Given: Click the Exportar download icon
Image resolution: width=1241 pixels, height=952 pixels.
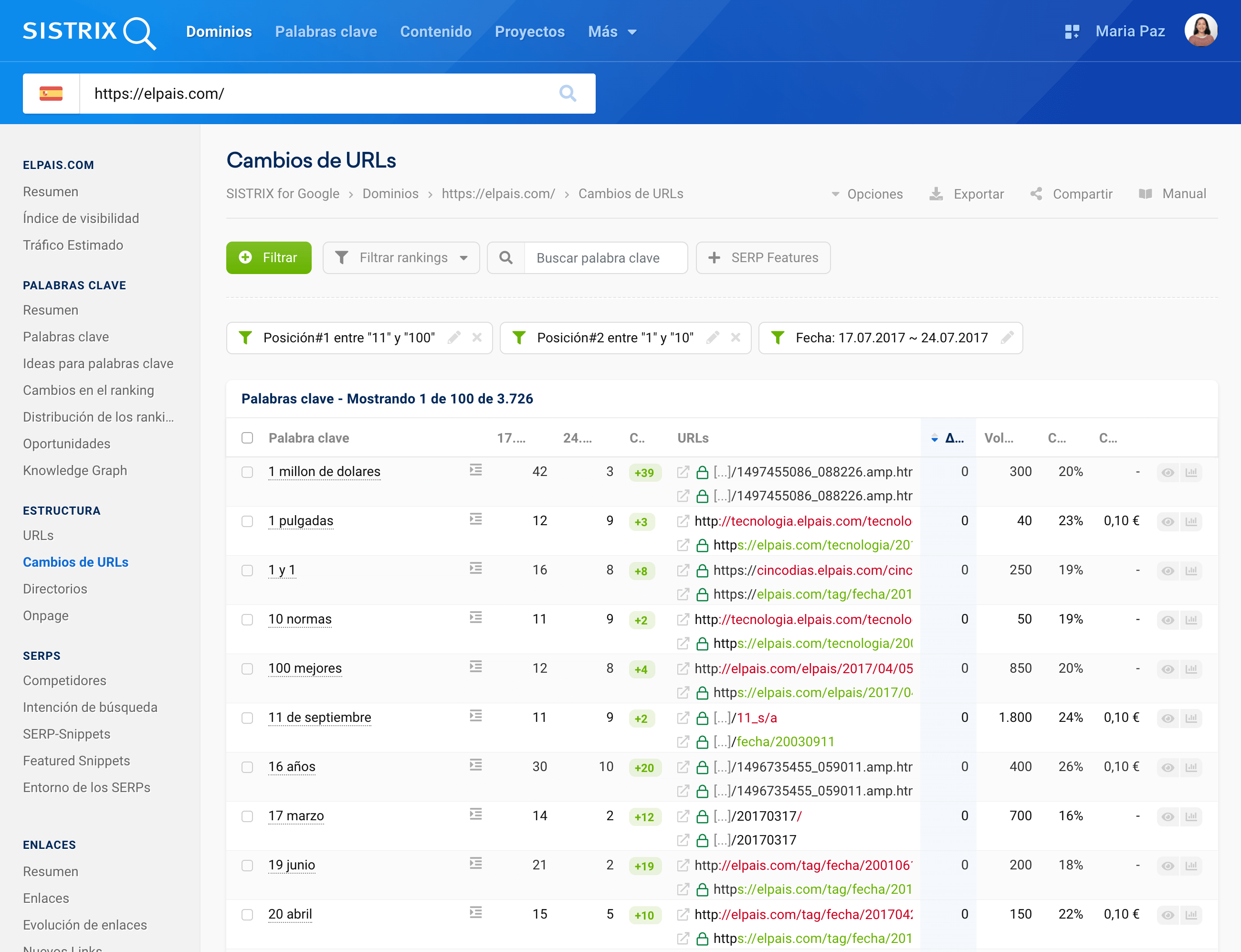Looking at the screenshot, I should (936, 194).
